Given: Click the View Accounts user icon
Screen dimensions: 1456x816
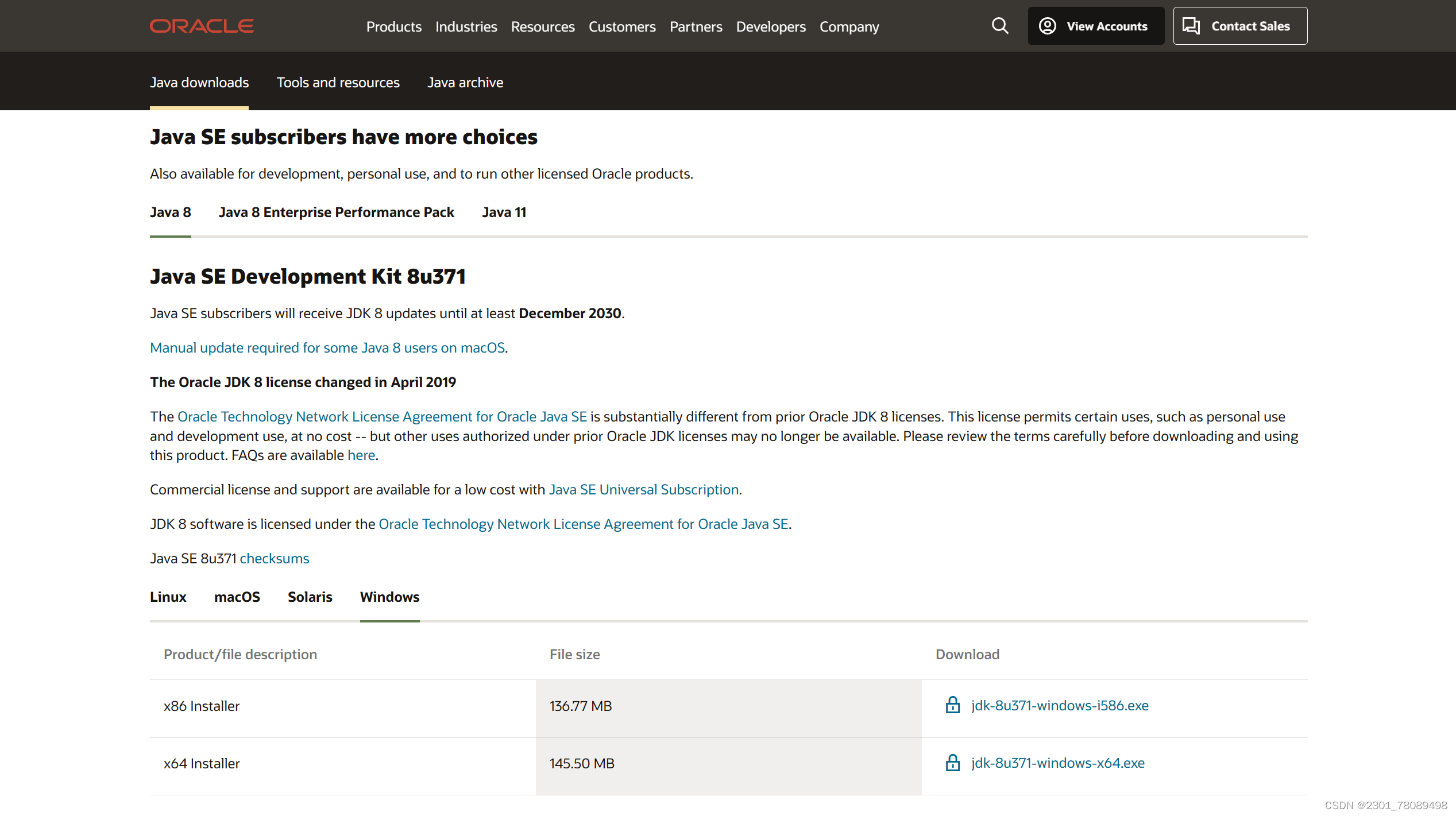Looking at the screenshot, I should [1048, 26].
